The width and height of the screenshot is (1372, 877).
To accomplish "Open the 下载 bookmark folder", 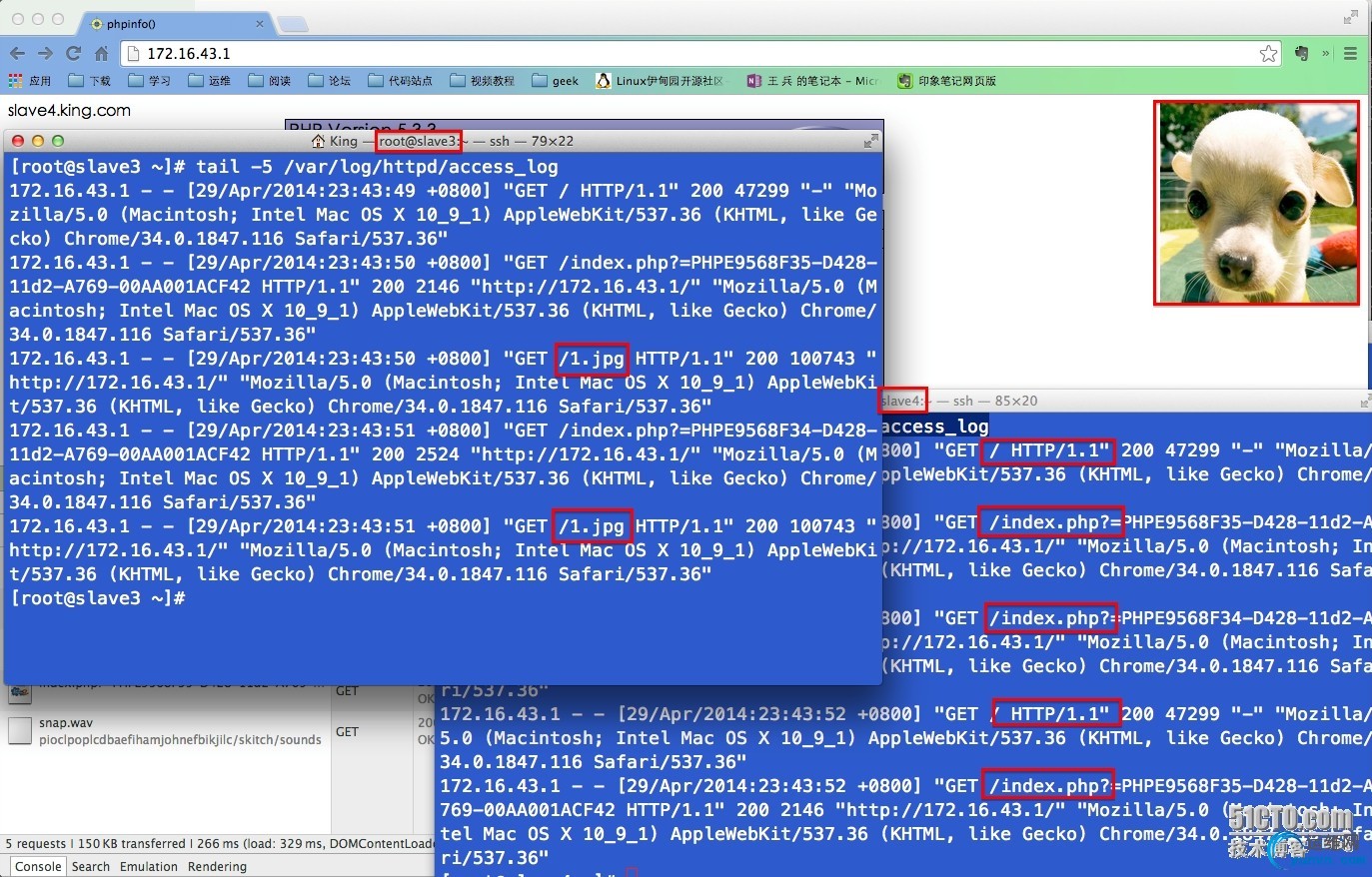I will (x=90, y=81).
